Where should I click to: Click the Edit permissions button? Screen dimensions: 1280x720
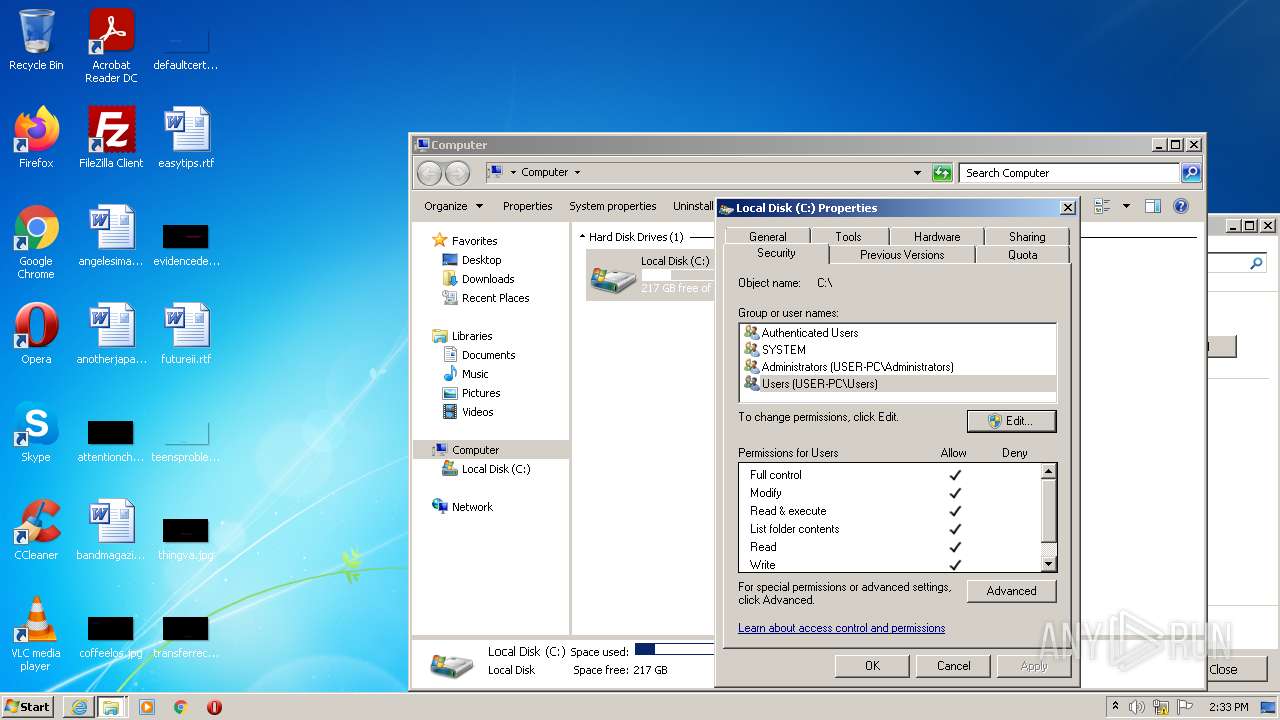coord(1011,421)
